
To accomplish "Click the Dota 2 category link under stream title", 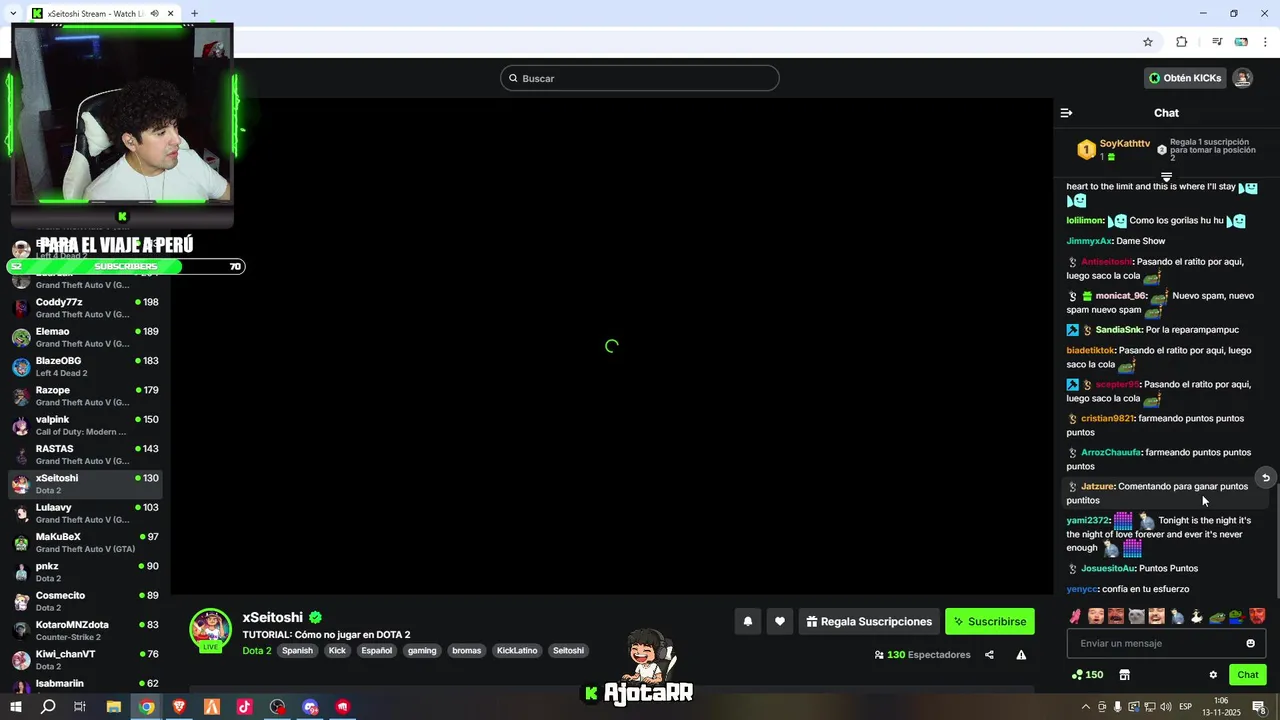I will (x=257, y=650).
